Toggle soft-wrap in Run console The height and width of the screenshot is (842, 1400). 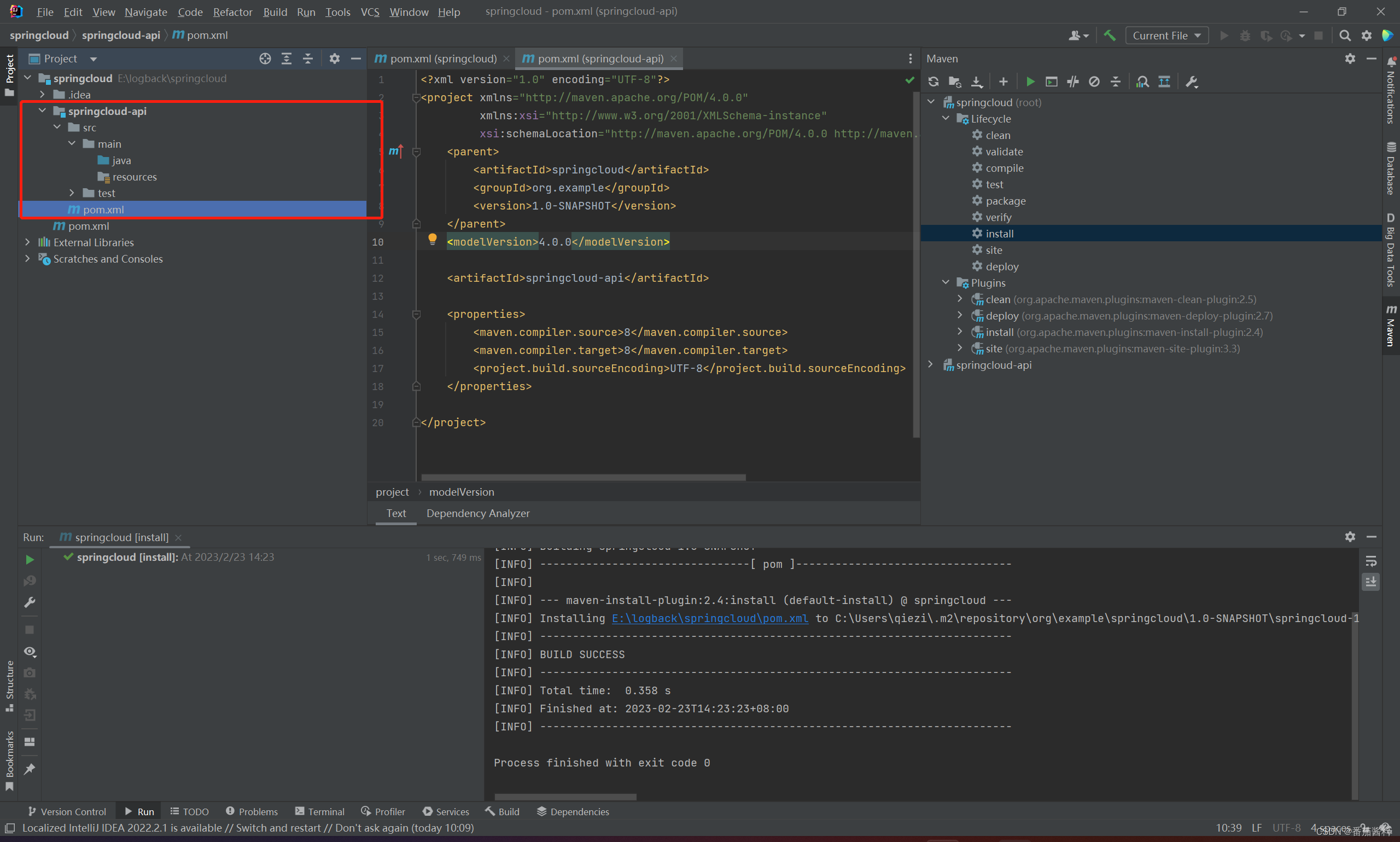(x=1370, y=561)
